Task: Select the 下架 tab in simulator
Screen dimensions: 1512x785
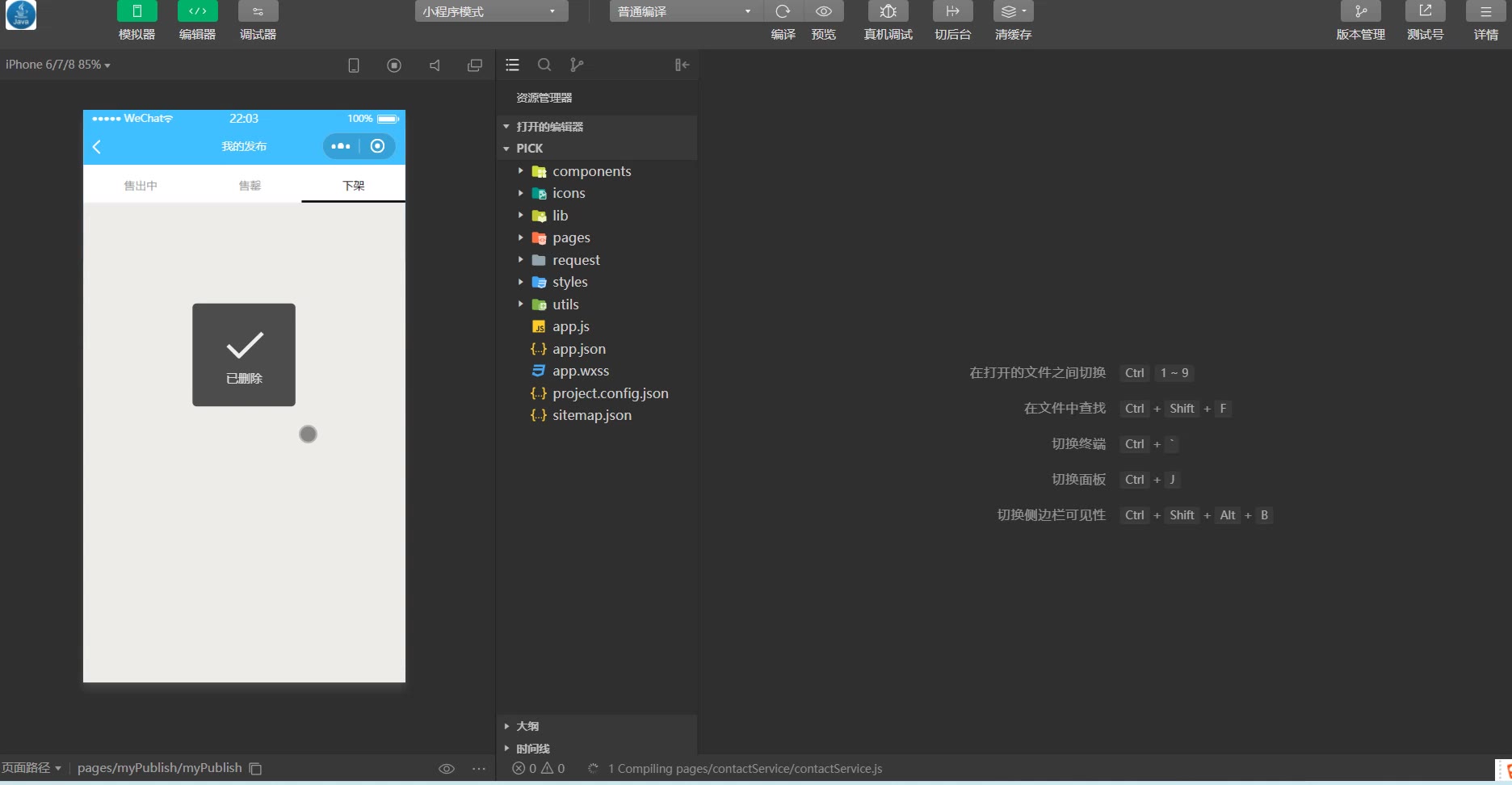Action: pyautogui.click(x=354, y=186)
